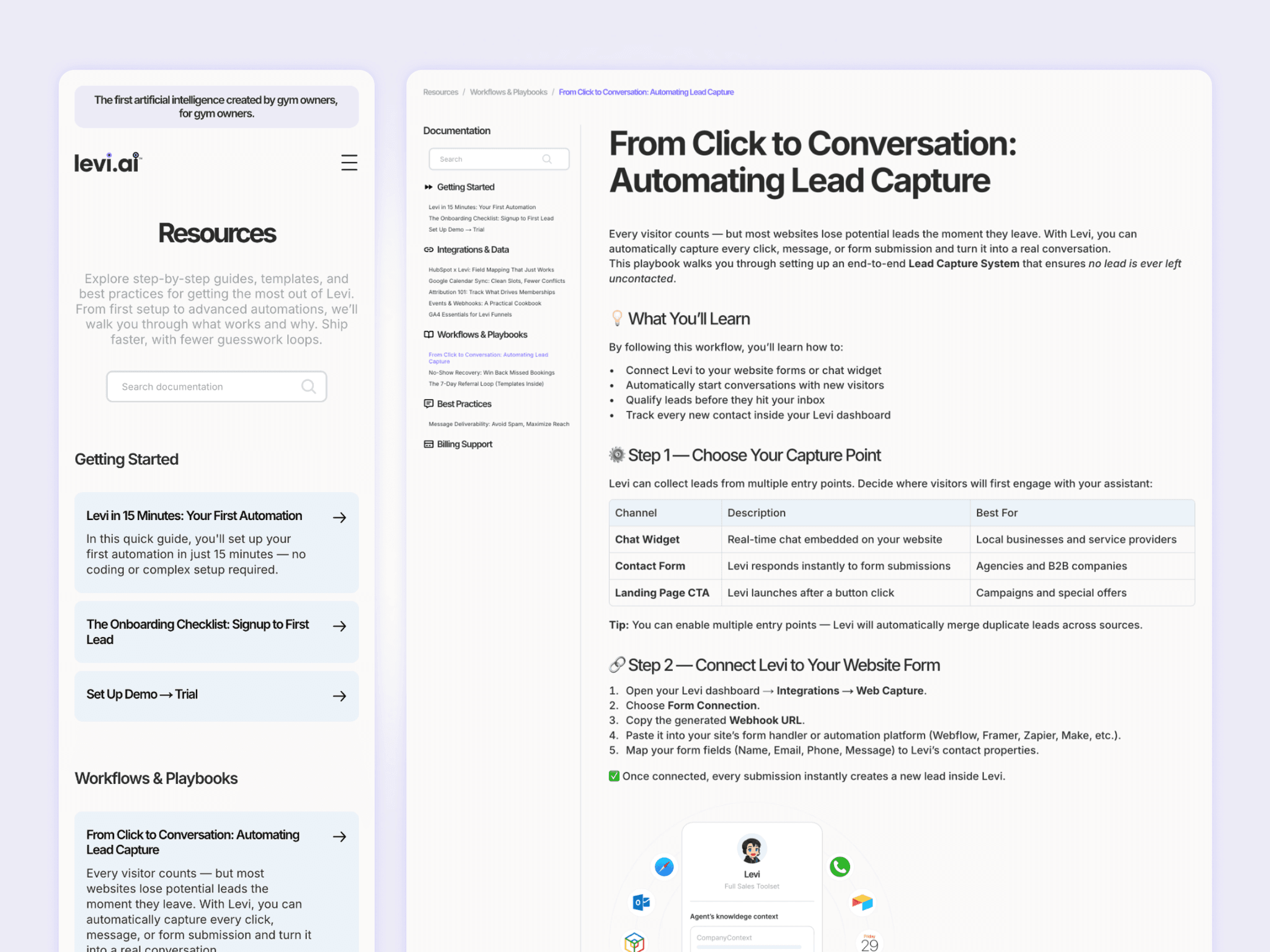Open the hamburger menu icon
The width and height of the screenshot is (1270, 952).
(x=349, y=162)
